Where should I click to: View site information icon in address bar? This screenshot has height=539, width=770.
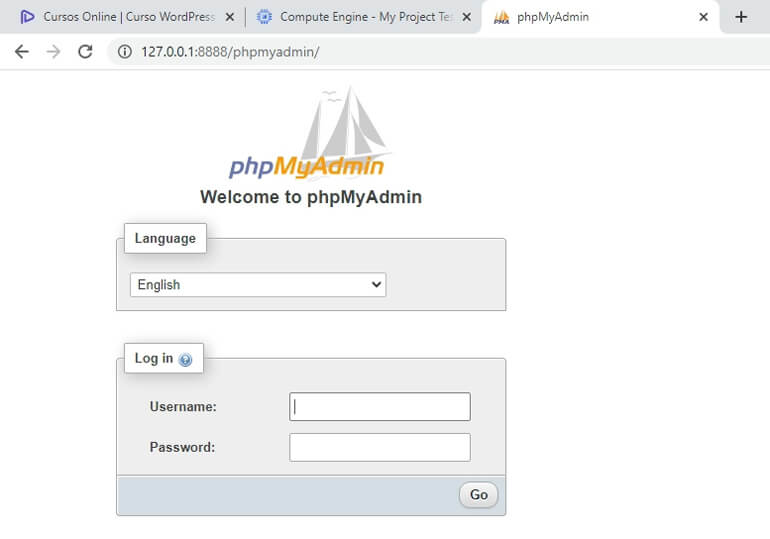point(125,52)
